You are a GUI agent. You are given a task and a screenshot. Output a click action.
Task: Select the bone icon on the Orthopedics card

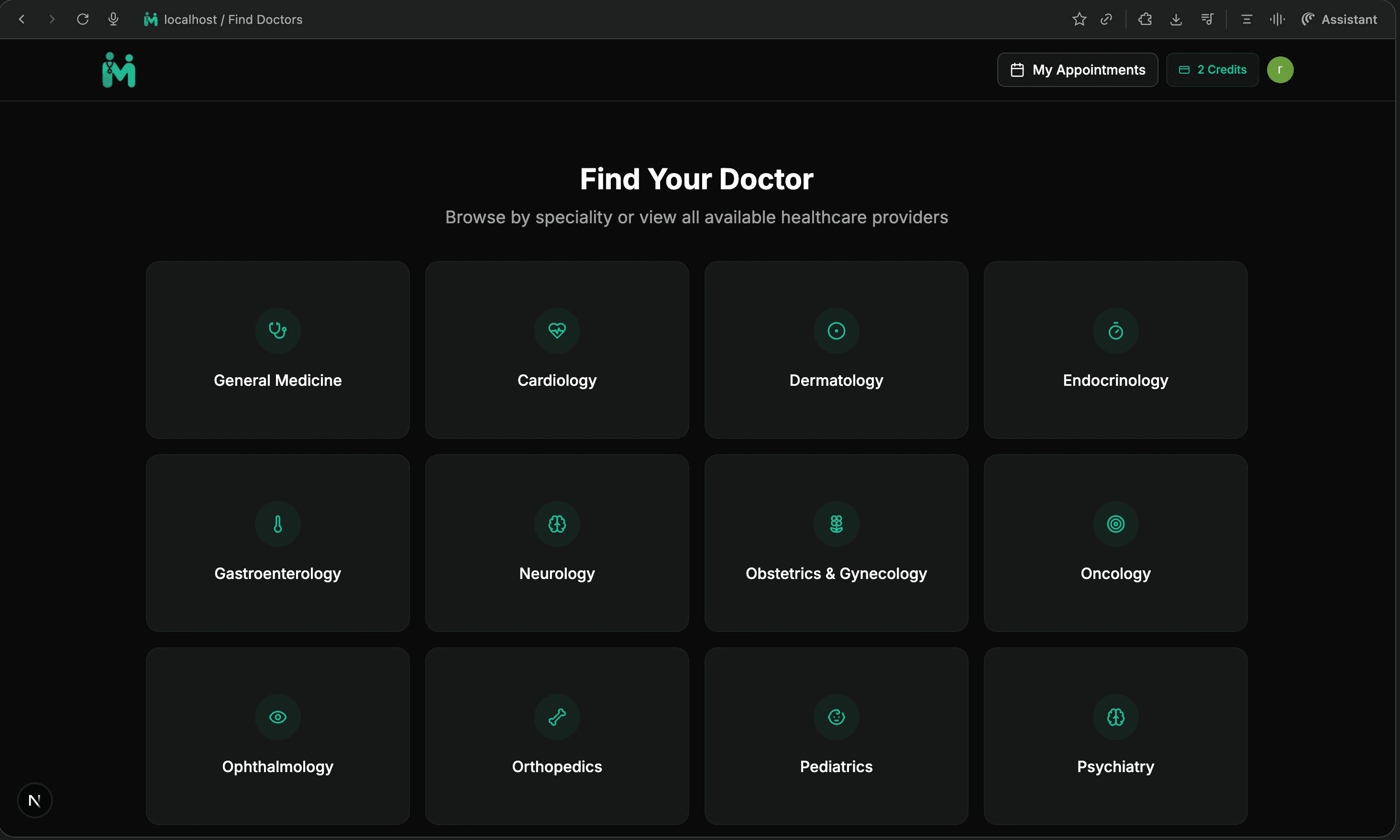tap(556, 717)
